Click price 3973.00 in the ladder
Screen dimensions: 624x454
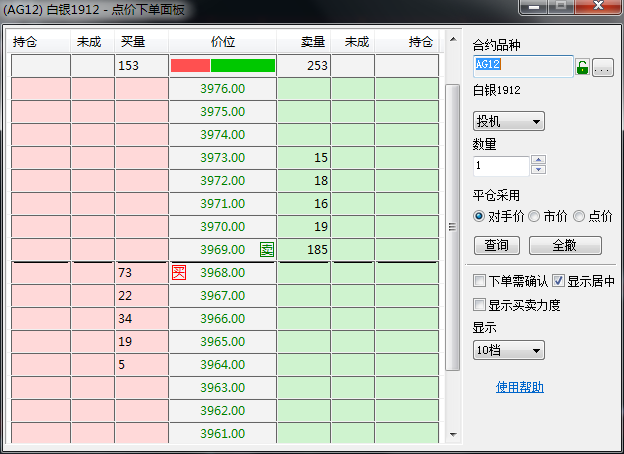click(222, 158)
